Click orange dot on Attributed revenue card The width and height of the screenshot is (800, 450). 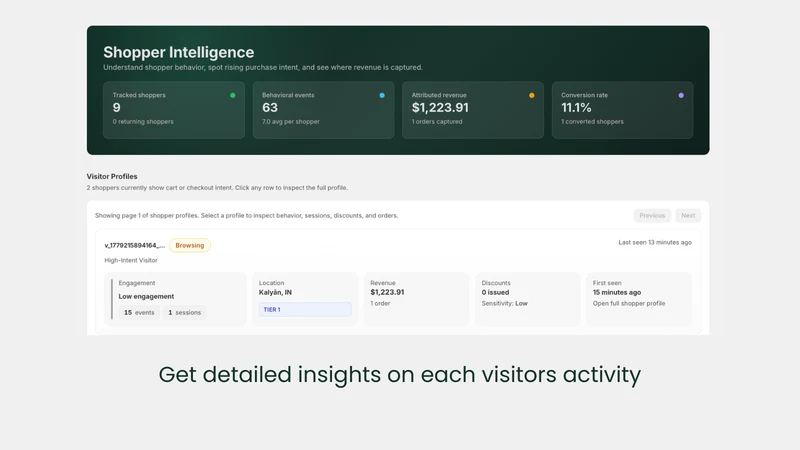click(532, 95)
